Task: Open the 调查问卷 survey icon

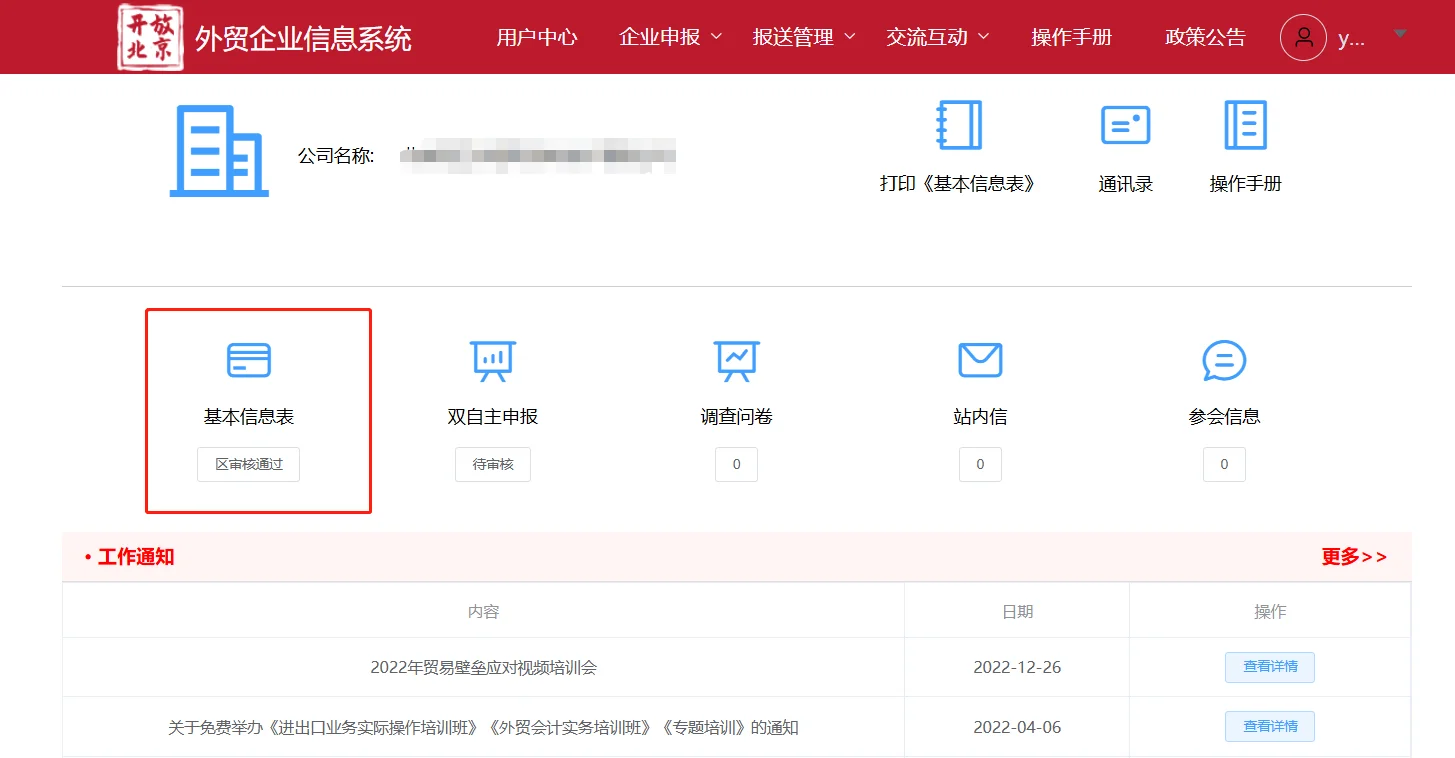Action: [x=735, y=360]
